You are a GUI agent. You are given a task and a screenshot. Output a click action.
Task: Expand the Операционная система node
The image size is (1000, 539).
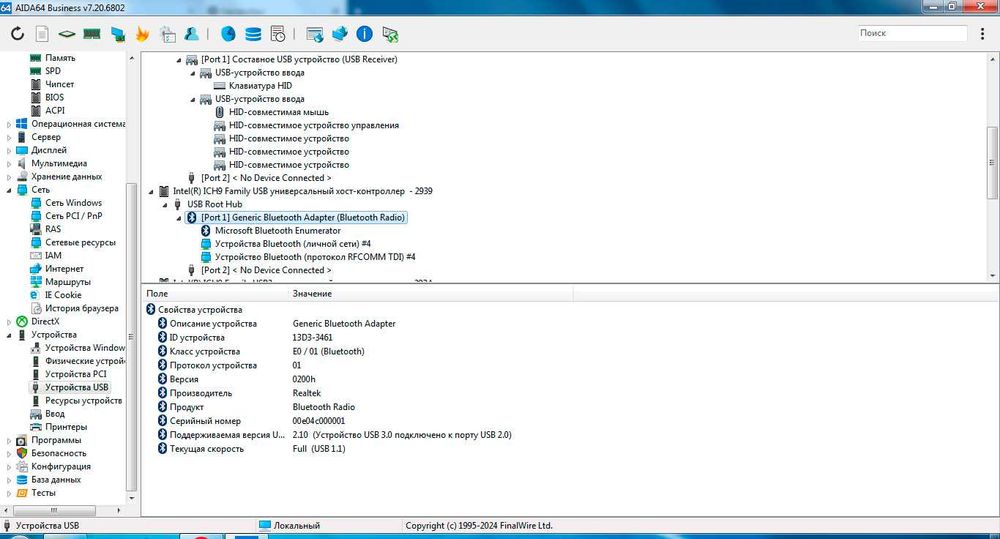pos(9,124)
